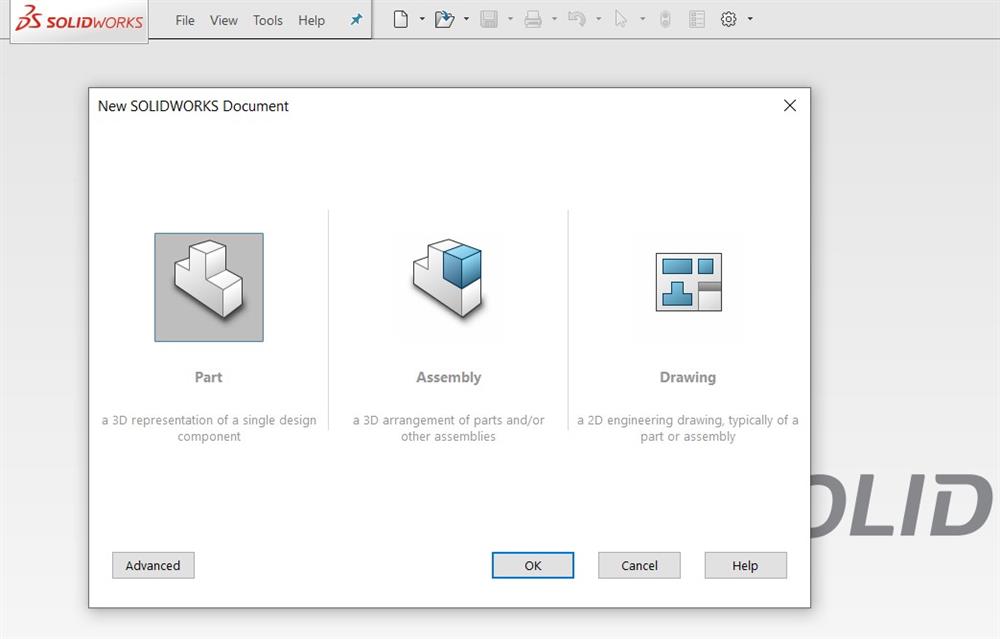Open the Tools menu
Viewport: 1000px width, 639px height.
click(268, 20)
